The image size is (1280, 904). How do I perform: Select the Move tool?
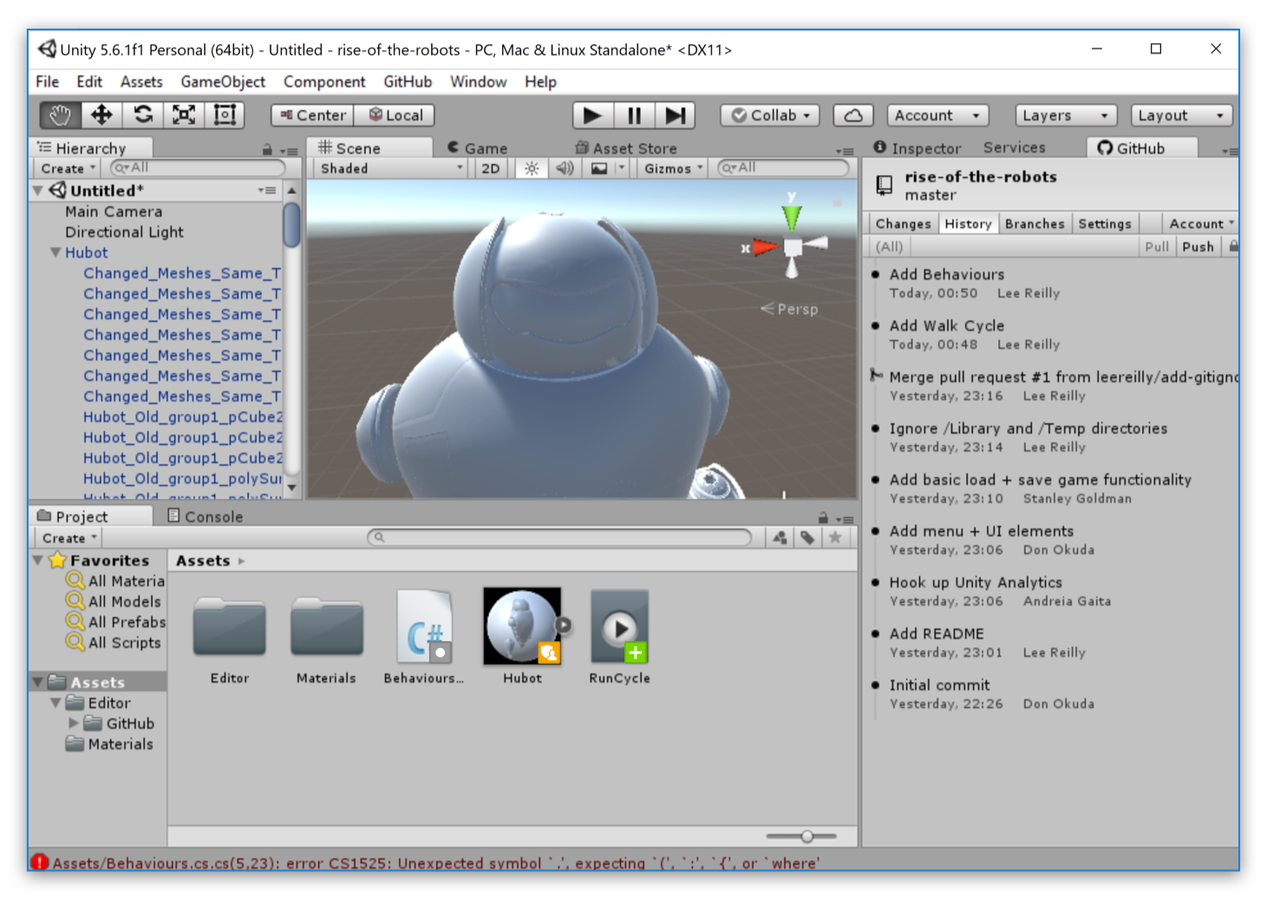[x=100, y=115]
